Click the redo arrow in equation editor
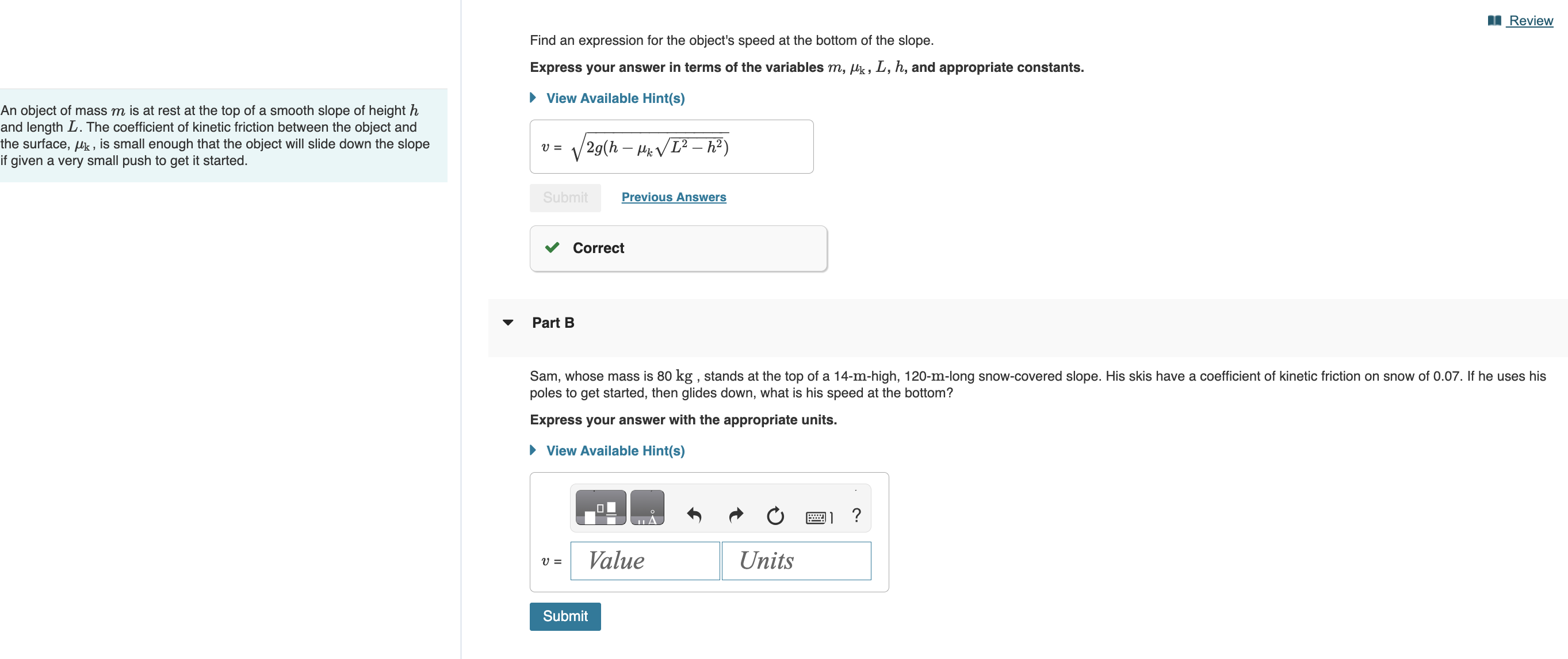 [x=735, y=515]
